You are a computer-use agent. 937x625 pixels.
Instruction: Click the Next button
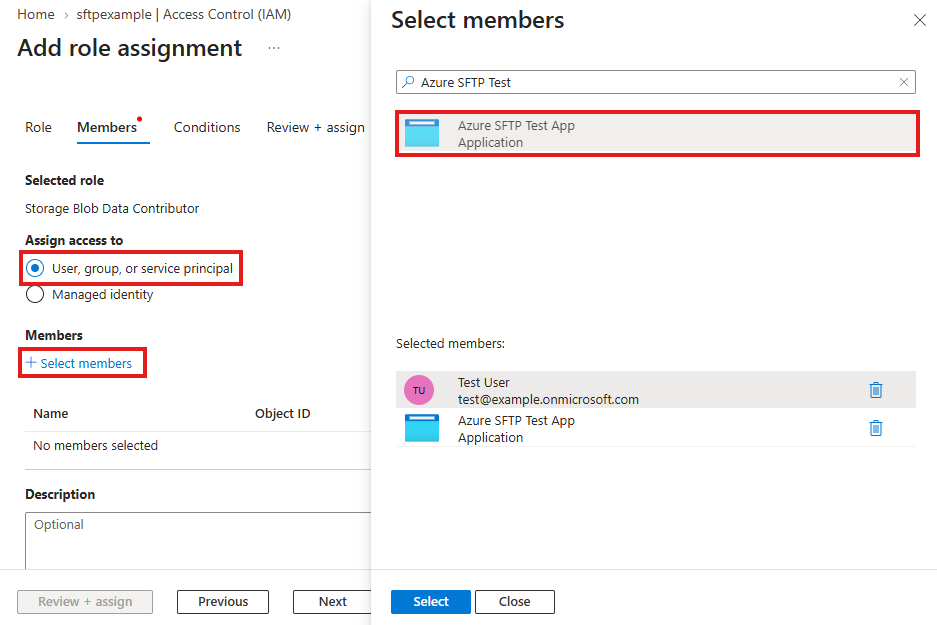pos(332,602)
